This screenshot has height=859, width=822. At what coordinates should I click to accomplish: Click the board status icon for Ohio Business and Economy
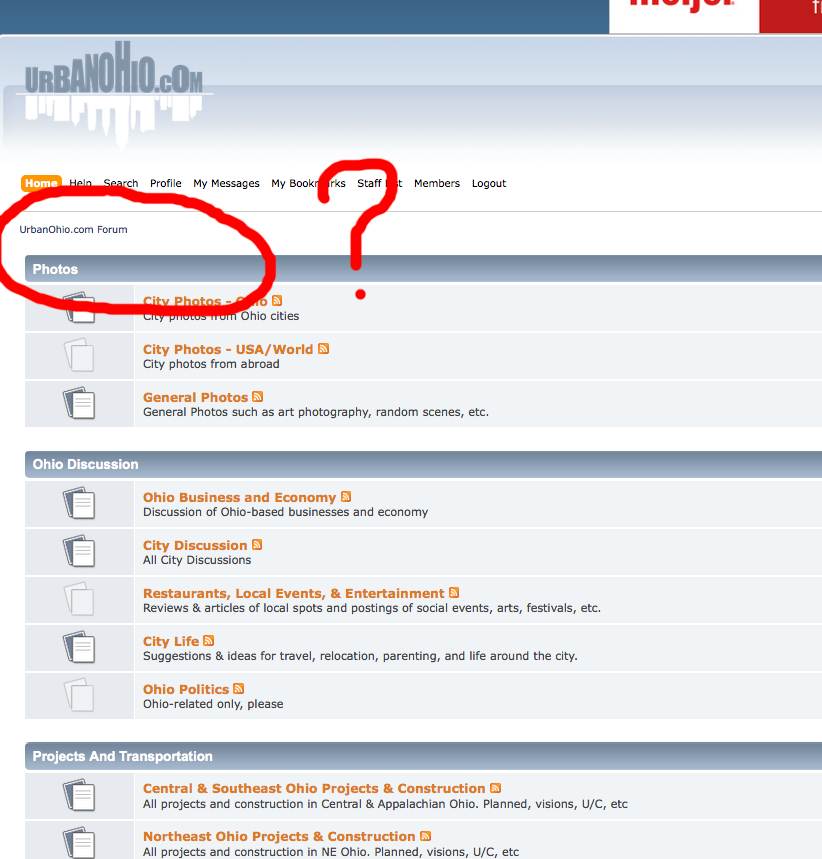tap(79, 503)
